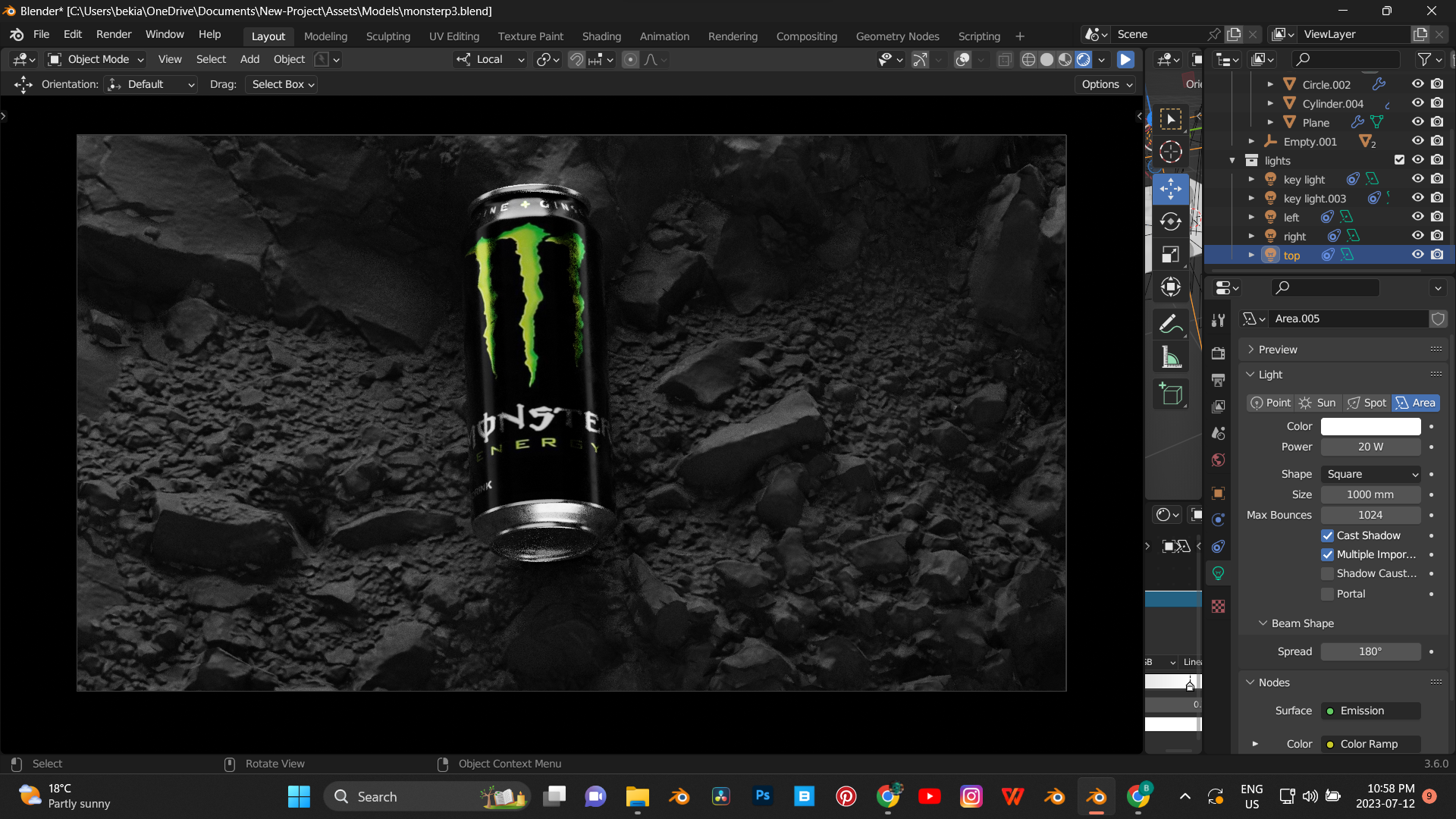The image size is (1456, 819).
Task: Select the Rotate tool
Action: [x=1170, y=221]
